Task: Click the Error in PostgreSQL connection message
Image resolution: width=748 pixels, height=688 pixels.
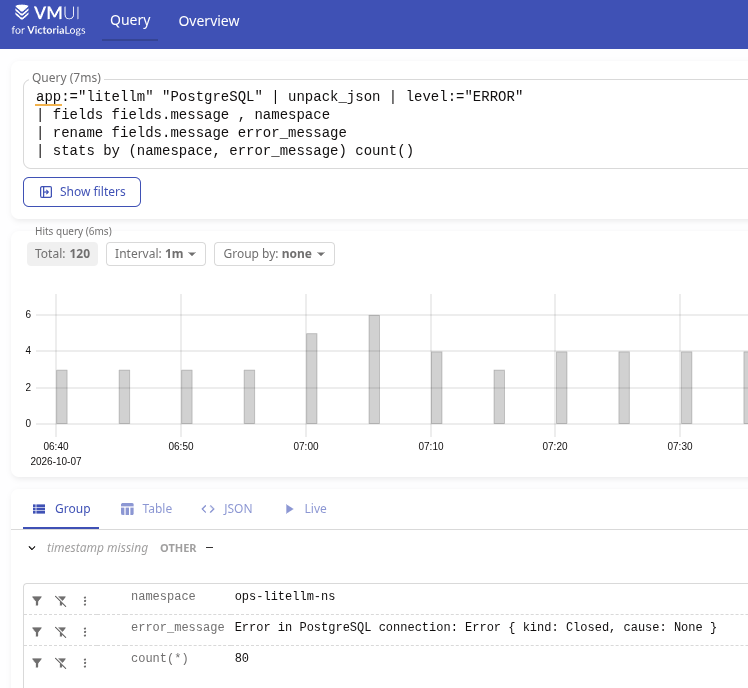Action: pyautogui.click(x=476, y=627)
